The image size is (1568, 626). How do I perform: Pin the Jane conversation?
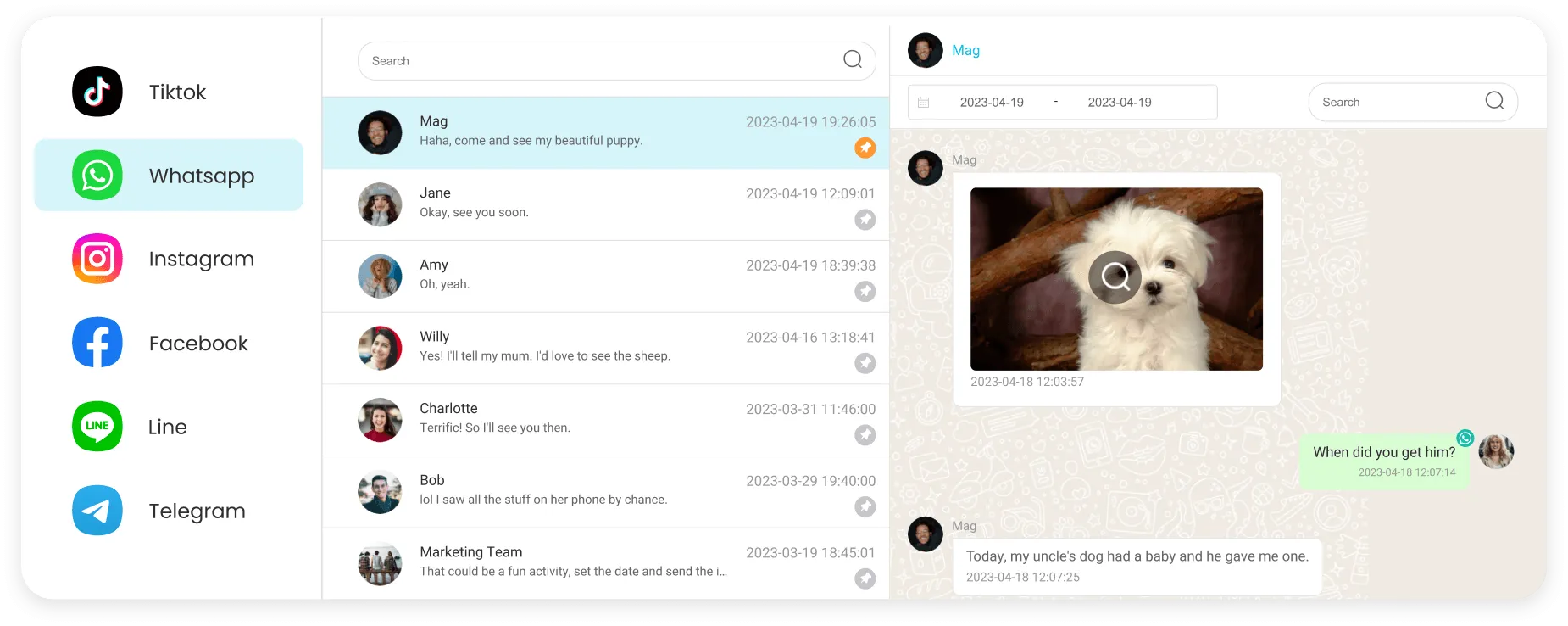865,220
